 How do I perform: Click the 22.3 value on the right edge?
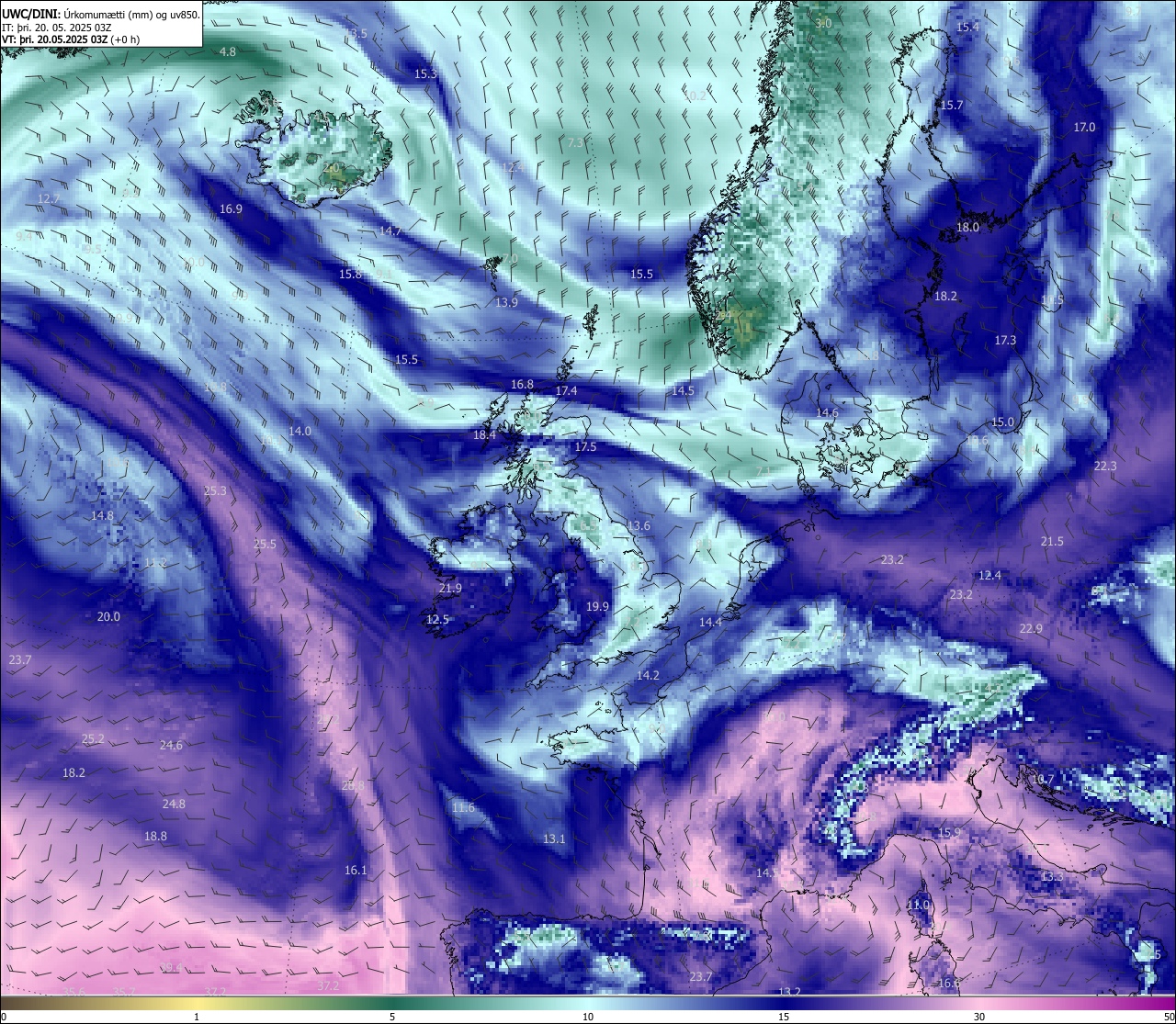1105,466
